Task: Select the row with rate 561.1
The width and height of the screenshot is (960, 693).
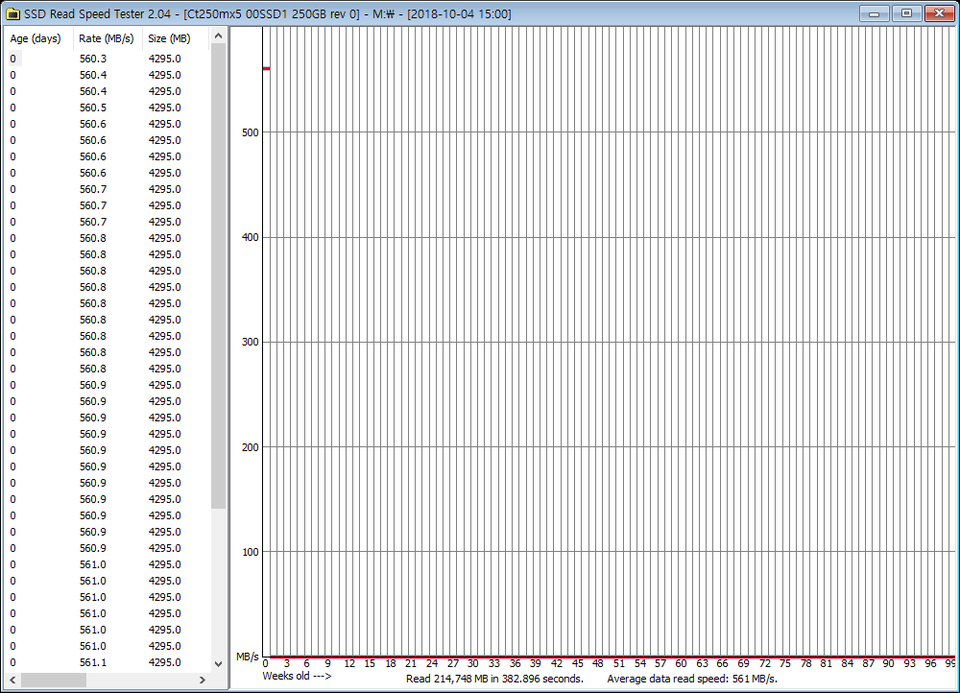Action: (107, 662)
